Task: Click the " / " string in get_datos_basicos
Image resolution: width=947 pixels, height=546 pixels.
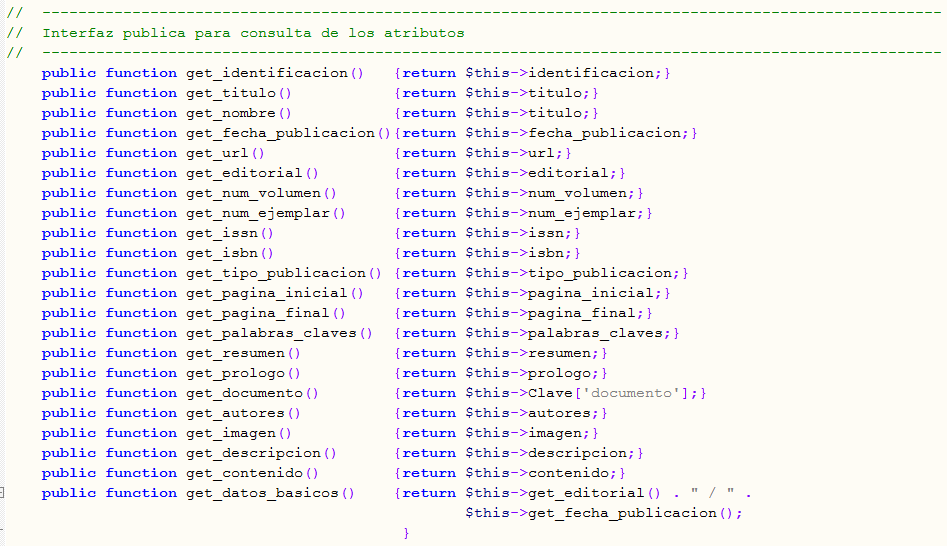Action: [710, 493]
